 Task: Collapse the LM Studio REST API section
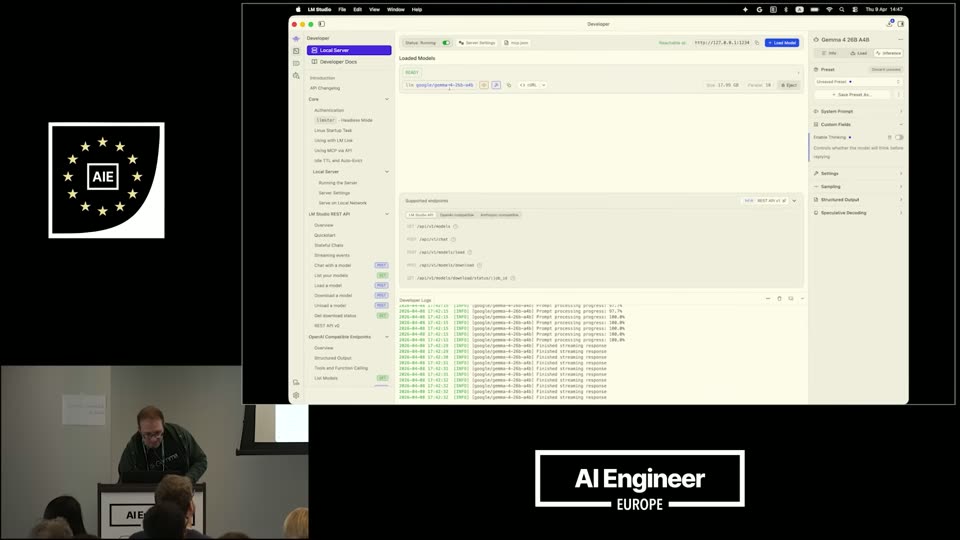coord(387,214)
